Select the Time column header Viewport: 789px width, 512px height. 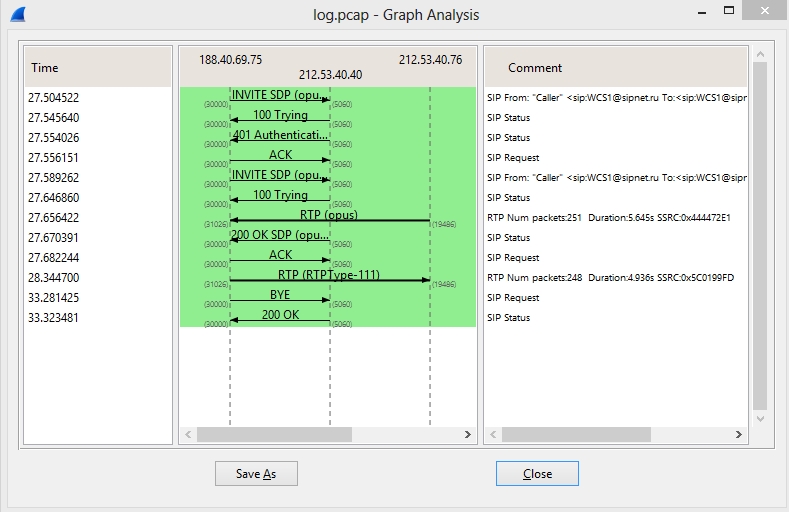tap(98, 68)
